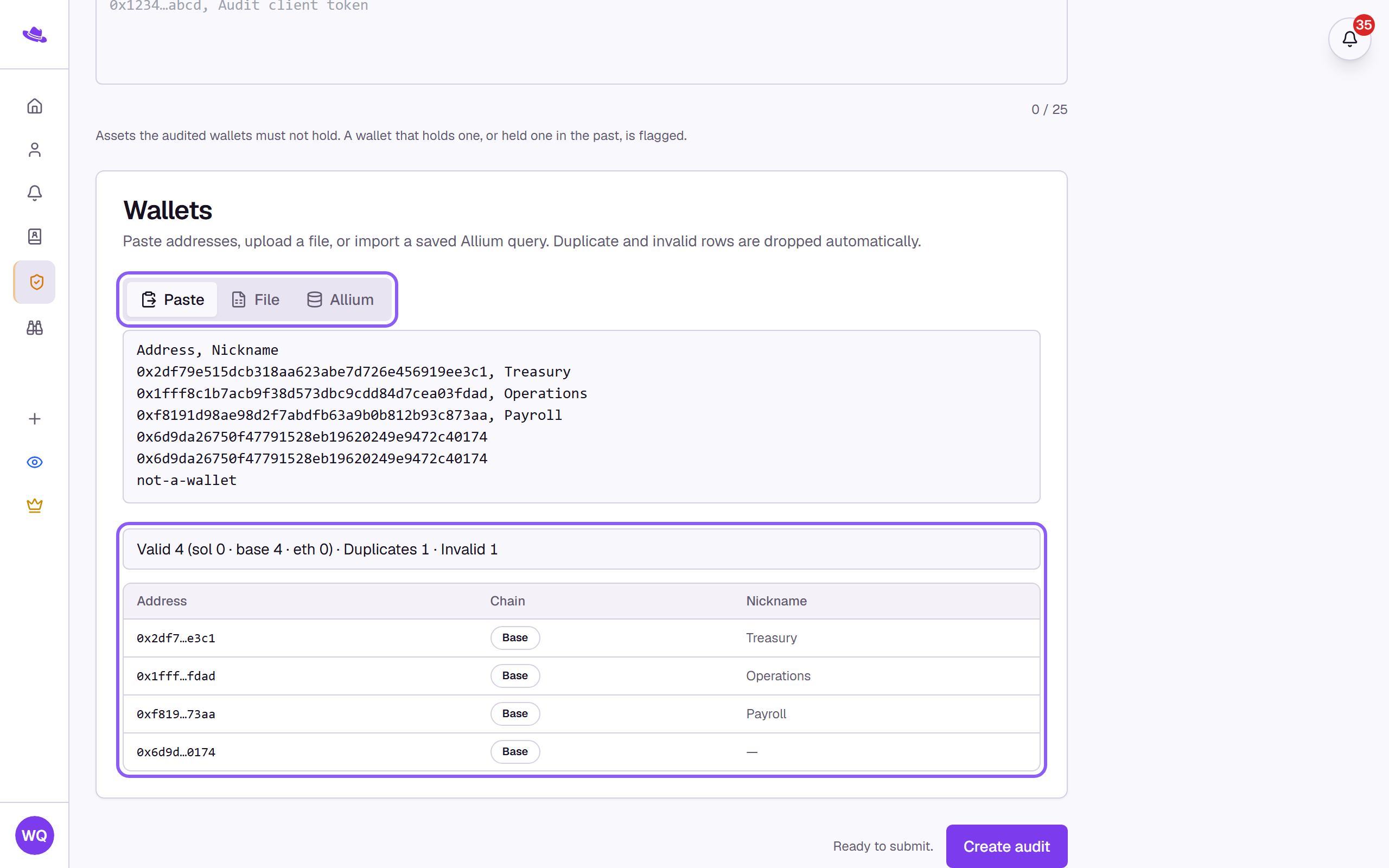Click the Operations nickname cell
Screen dimensions: 1389x868
coord(778,676)
